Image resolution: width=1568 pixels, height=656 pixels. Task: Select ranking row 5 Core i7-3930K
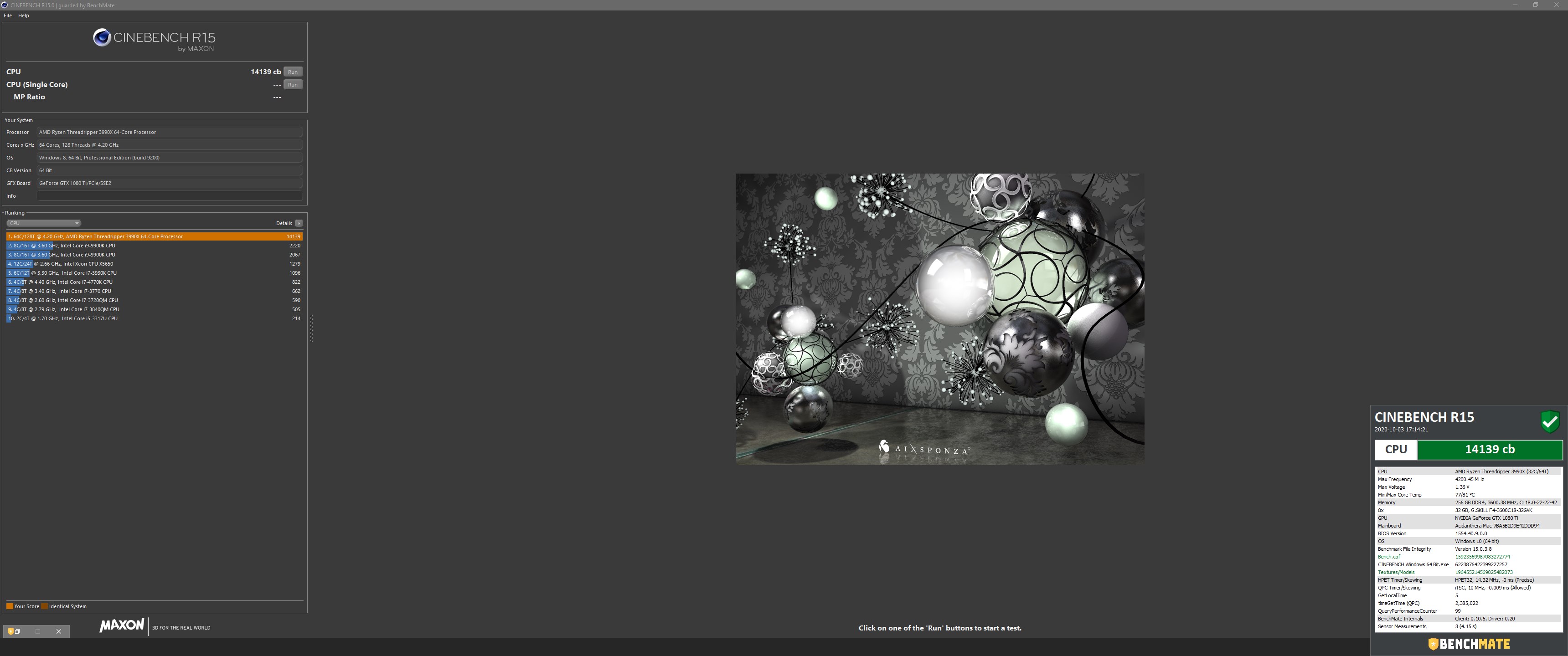[x=155, y=272]
